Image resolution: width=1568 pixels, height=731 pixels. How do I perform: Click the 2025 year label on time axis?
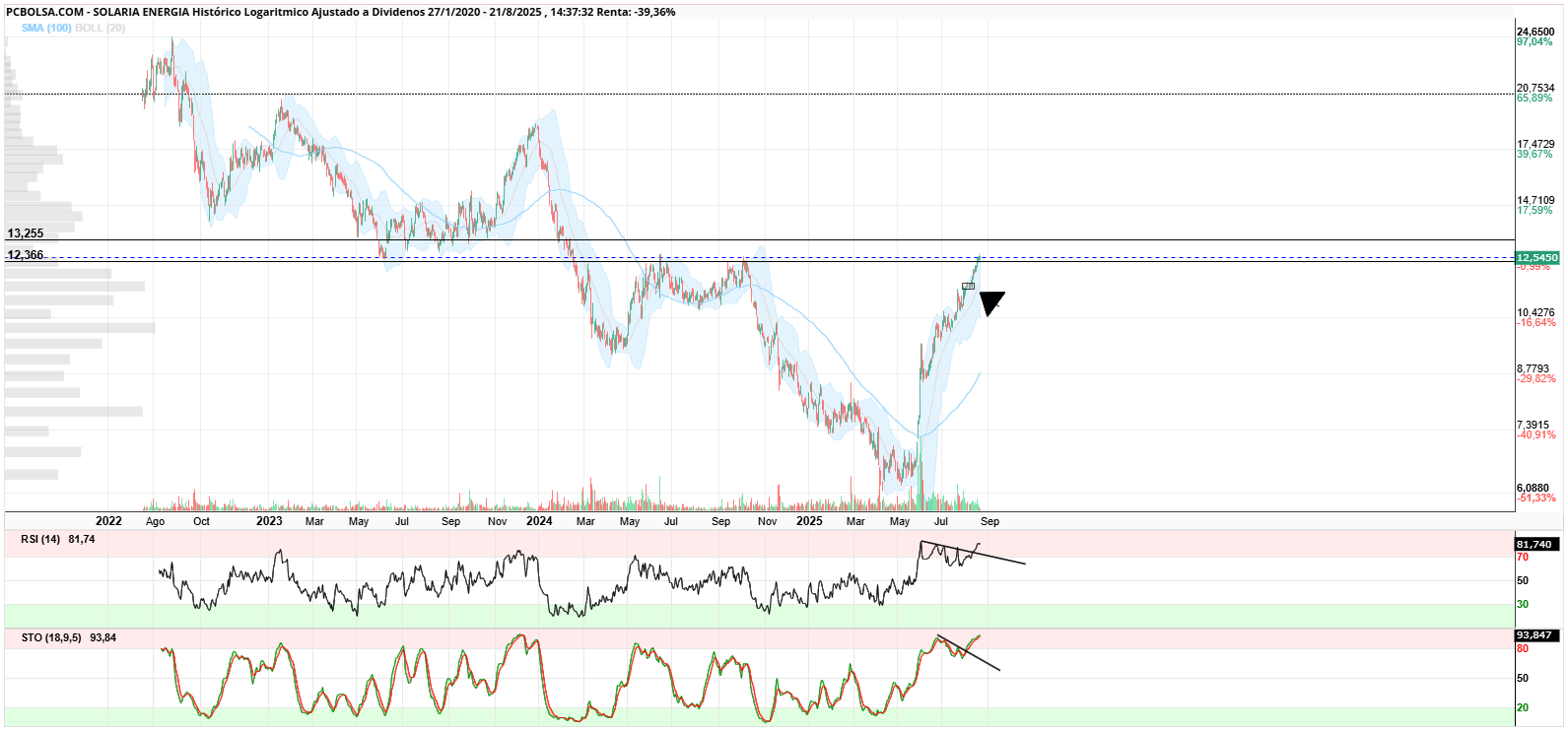[809, 521]
